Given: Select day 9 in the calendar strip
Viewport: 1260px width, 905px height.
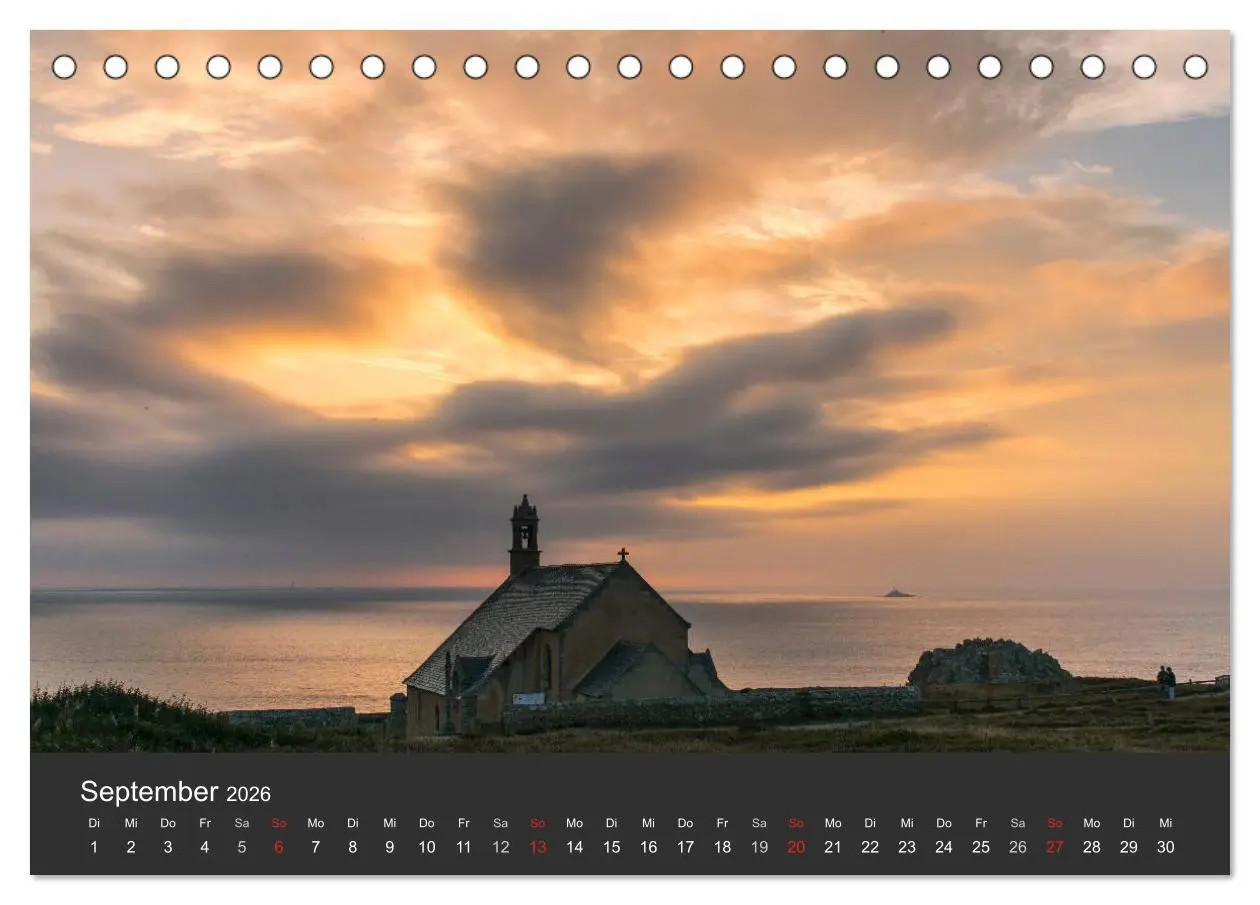Looking at the screenshot, I should (x=390, y=847).
